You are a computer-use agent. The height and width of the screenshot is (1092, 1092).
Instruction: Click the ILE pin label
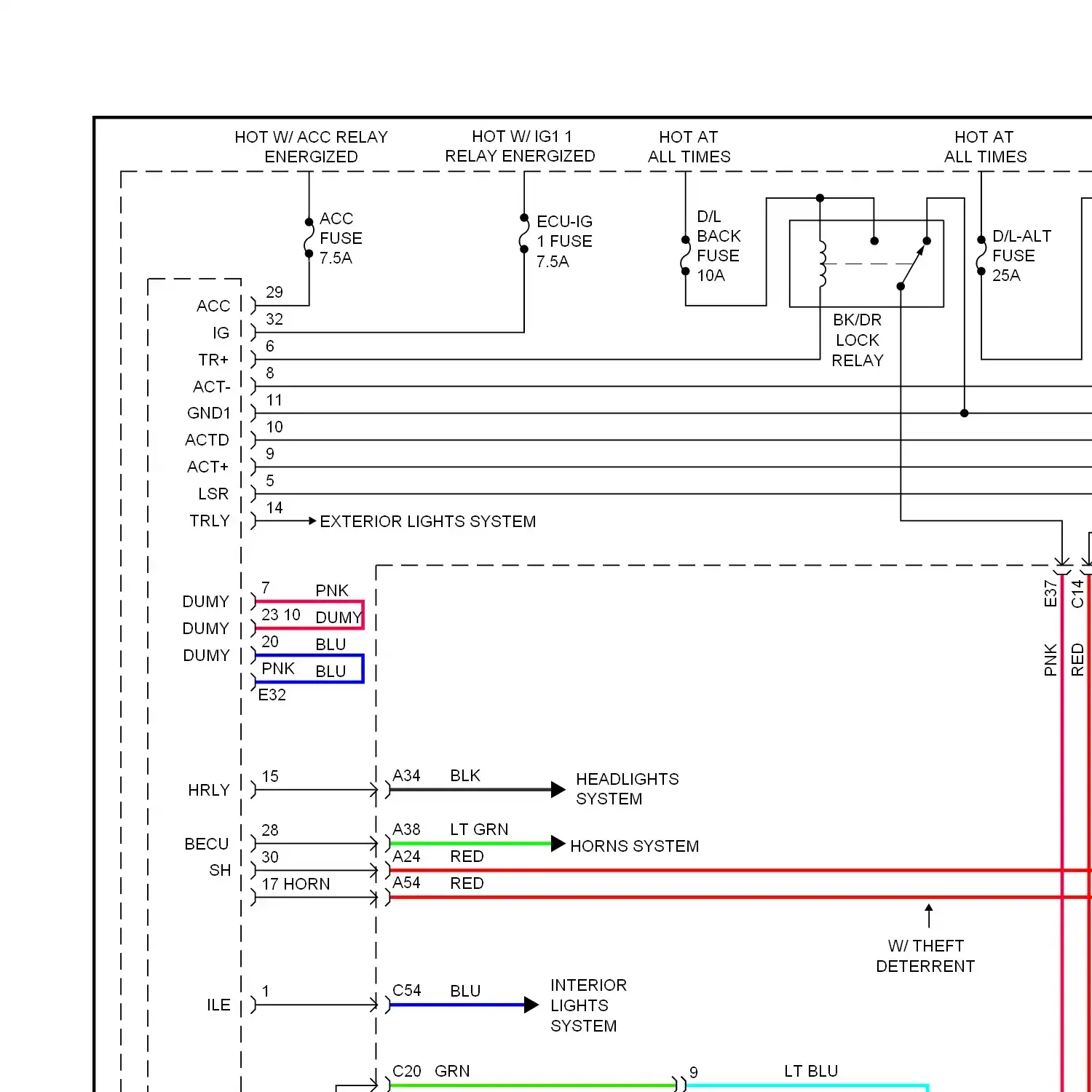point(218,1005)
